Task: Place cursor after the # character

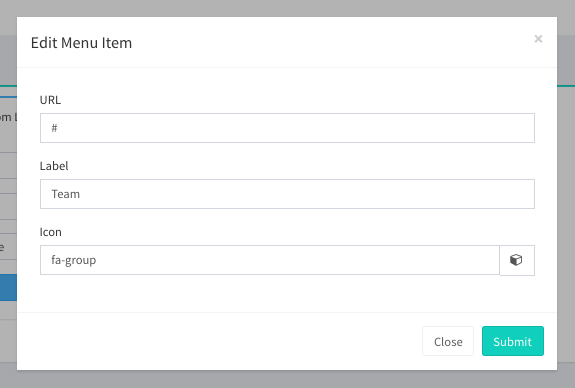Action: tap(58, 128)
